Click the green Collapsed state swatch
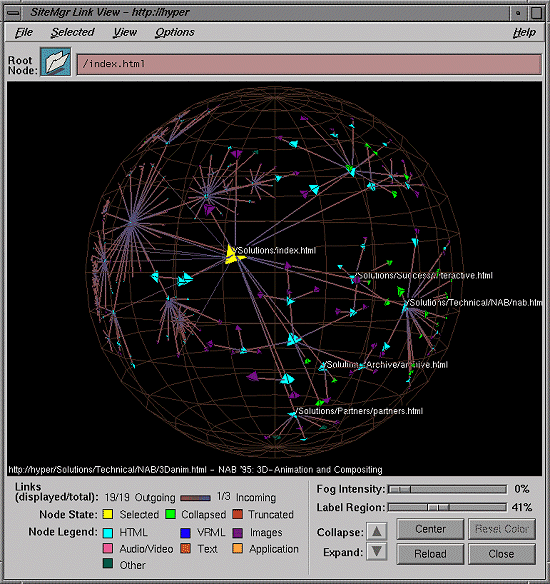 (x=170, y=514)
